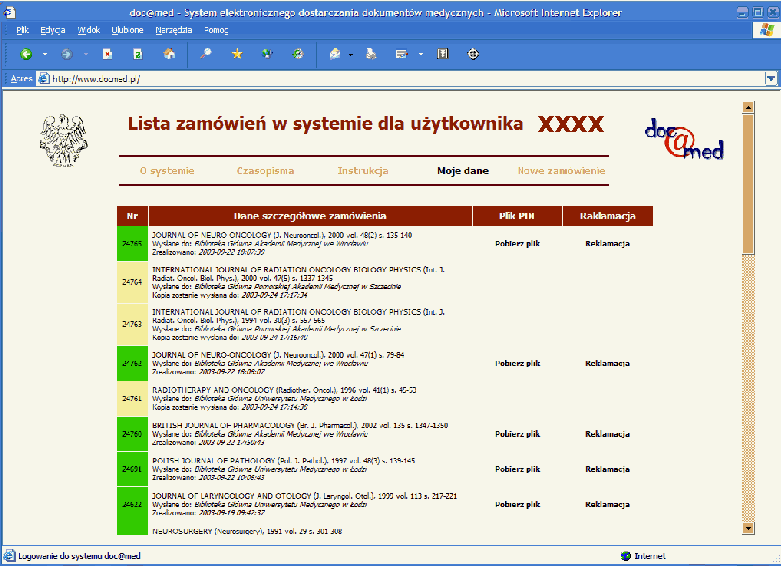Click the Back navigation arrow button

click(x=25, y=54)
